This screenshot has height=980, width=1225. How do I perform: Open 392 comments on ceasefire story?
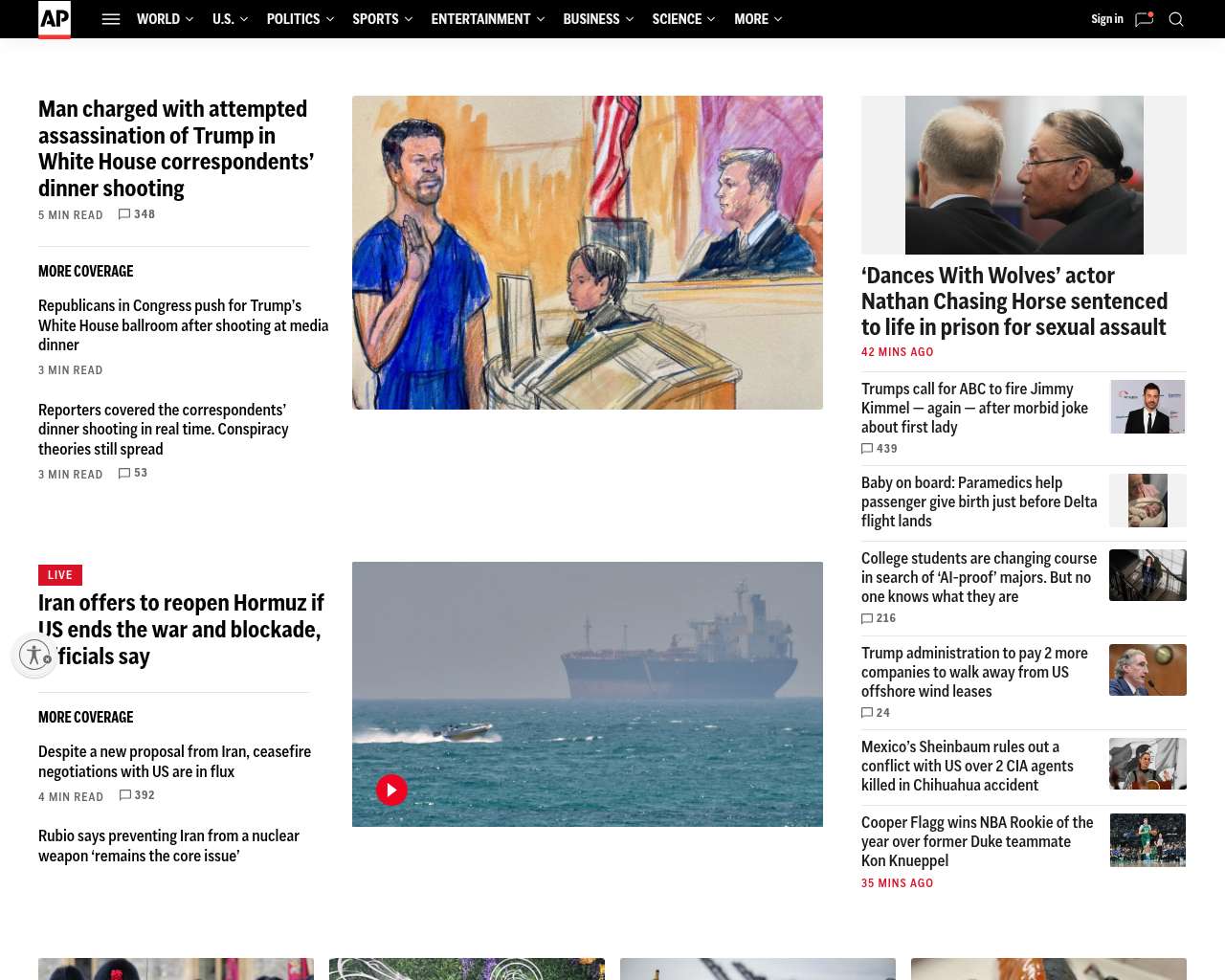[x=137, y=795]
